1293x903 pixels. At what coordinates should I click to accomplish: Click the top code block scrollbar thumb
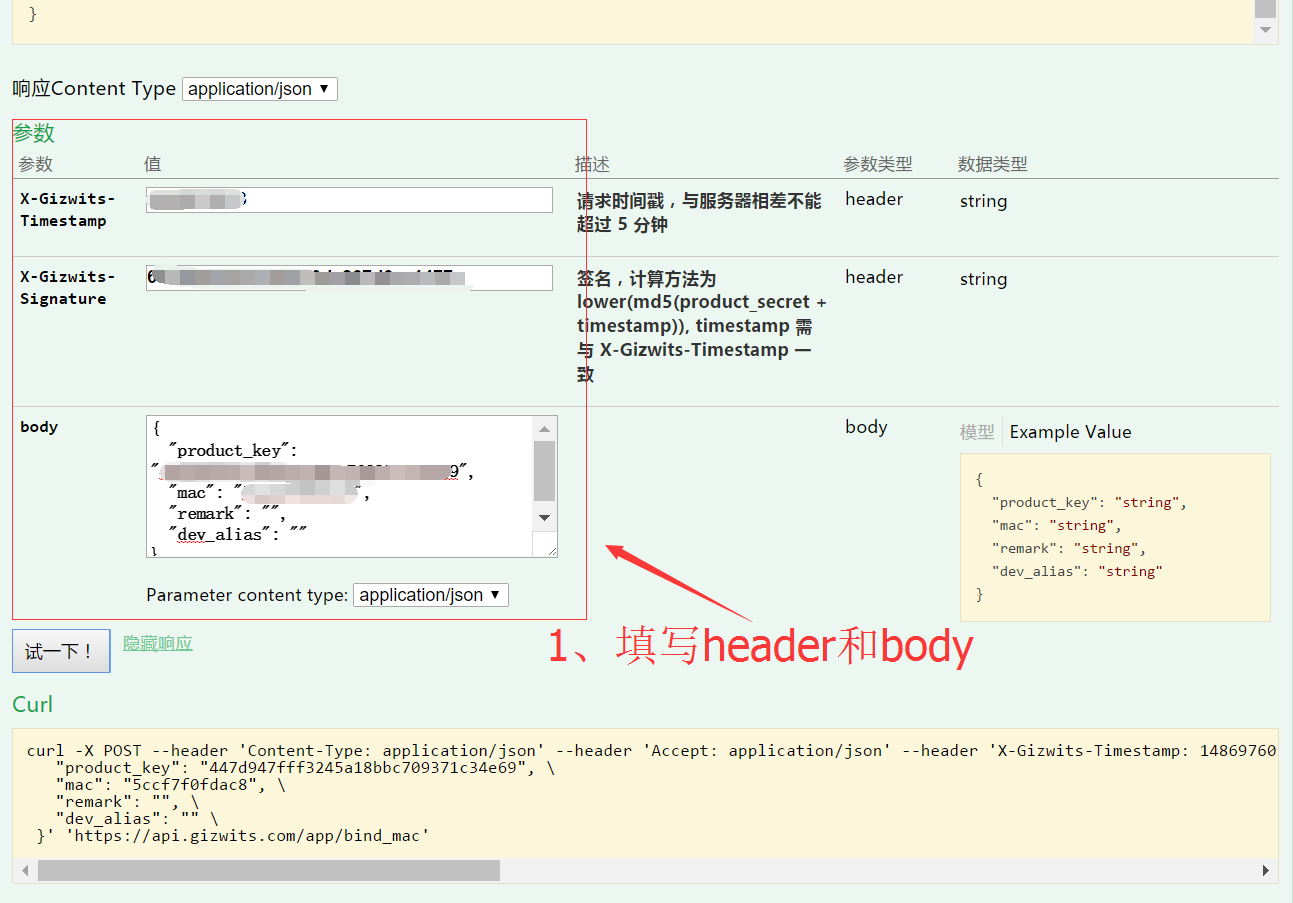coord(1265,8)
